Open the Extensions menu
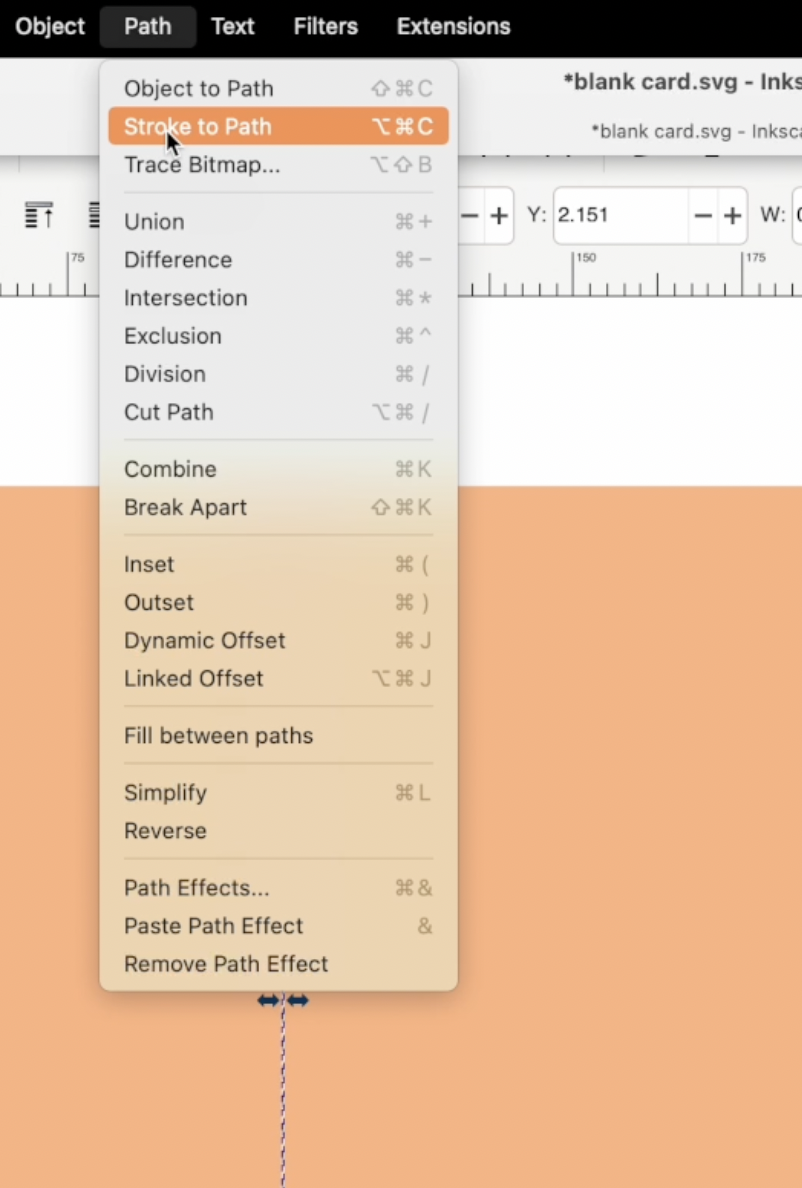Screen dimensions: 802x1188 coord(452,26)
